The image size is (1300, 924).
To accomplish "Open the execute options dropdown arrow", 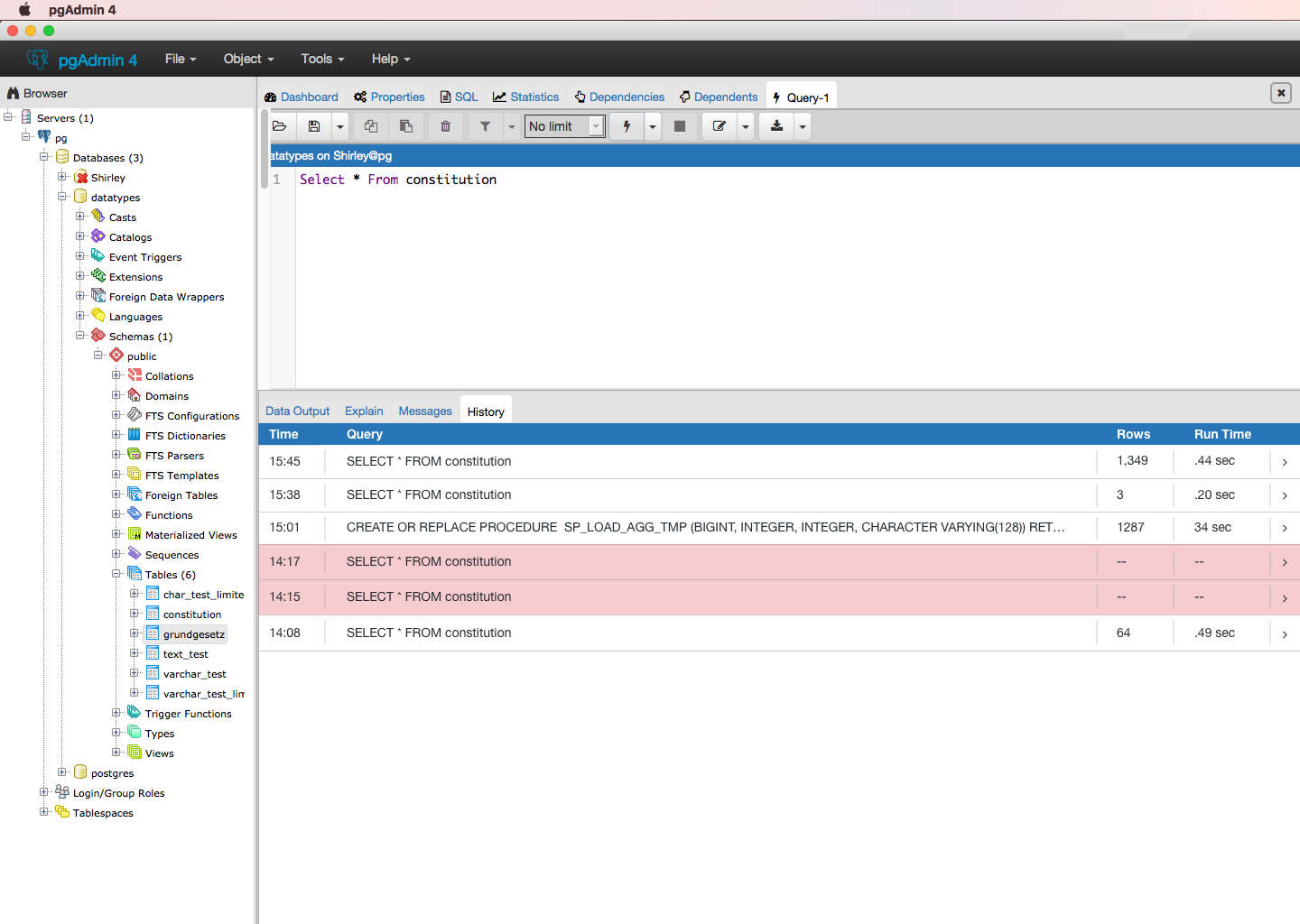I will click(653, 126).
